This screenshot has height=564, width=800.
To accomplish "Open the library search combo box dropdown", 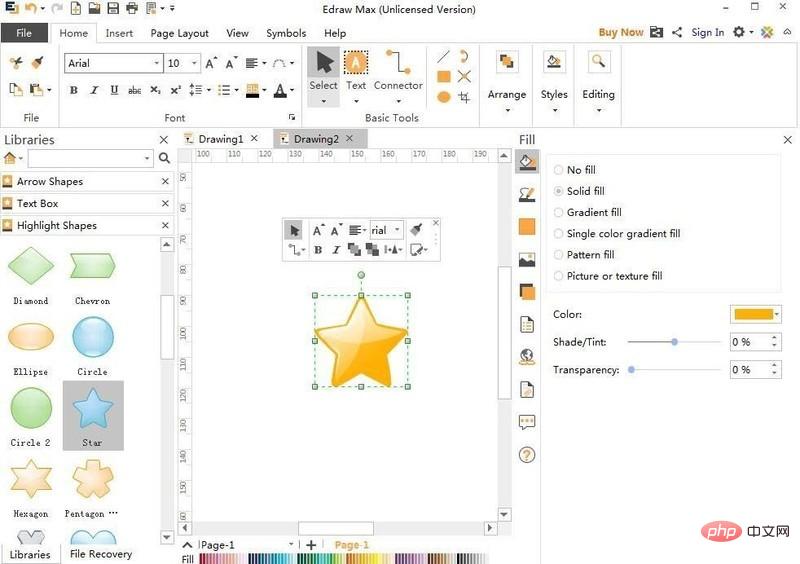I will [x=147, y=158].
